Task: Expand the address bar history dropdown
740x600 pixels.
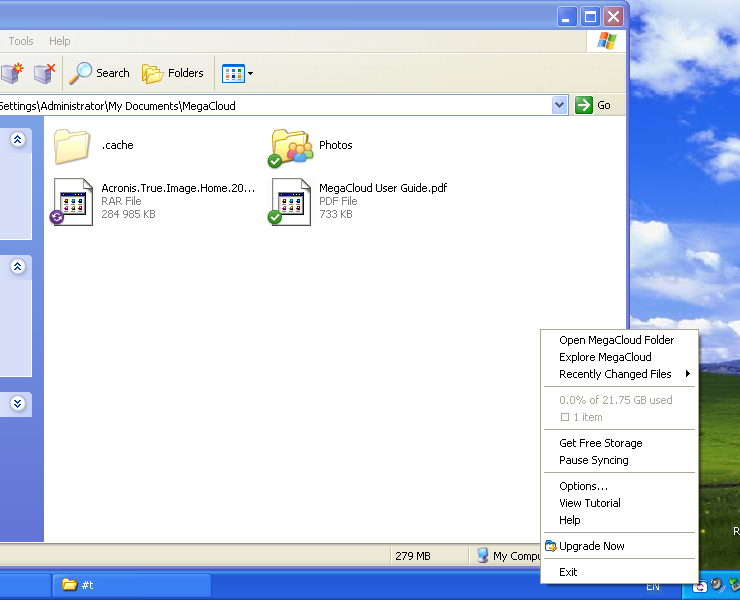Action: (x=559, y=105)
